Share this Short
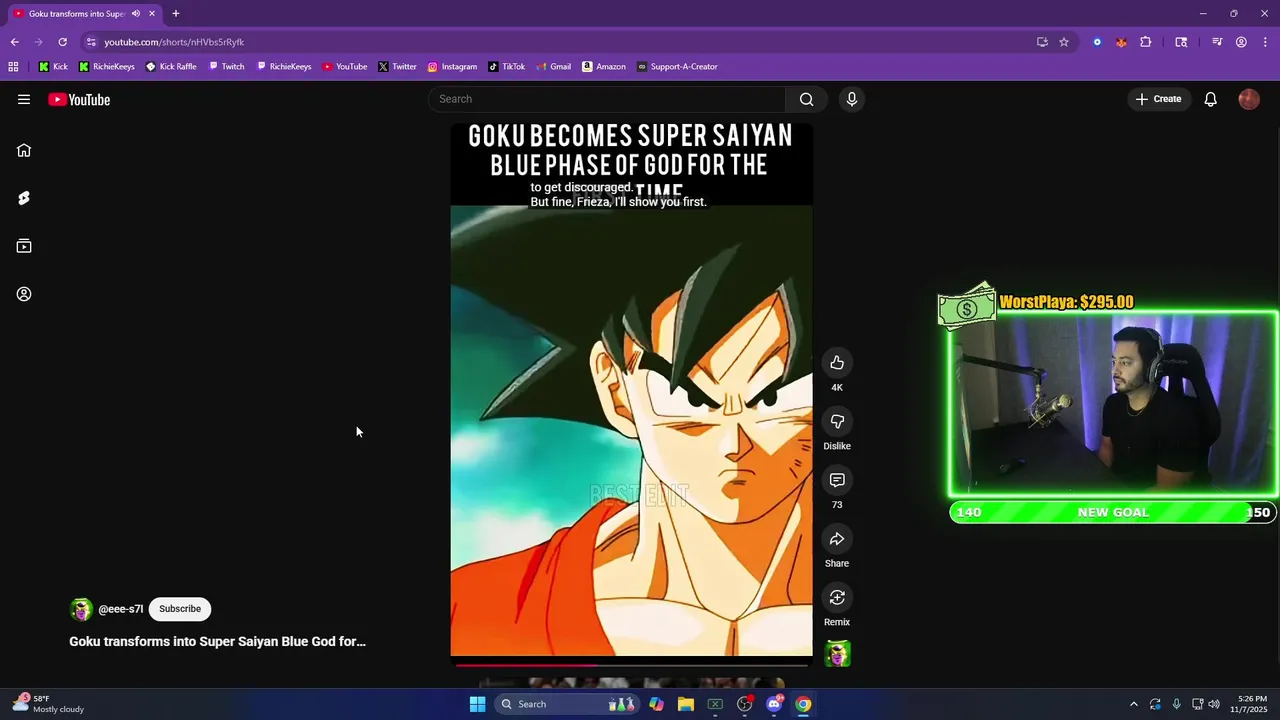This screenshot has width=1280, height=720. pyautogui.click(x=837, y=539)
